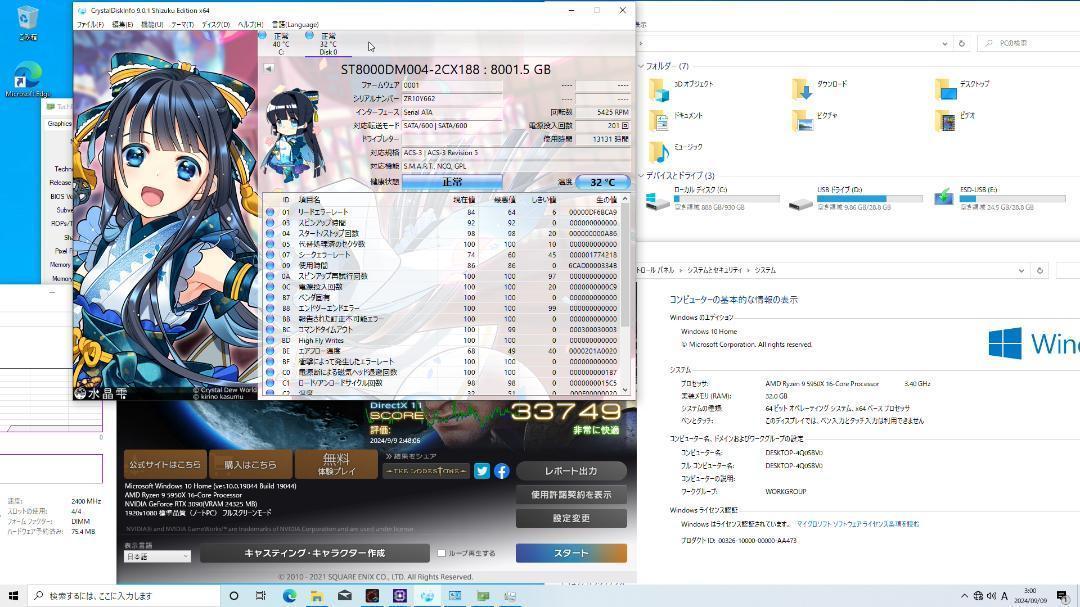Open the ダウンロード folder icon
1080x607 pixels.
coord(802,90)
